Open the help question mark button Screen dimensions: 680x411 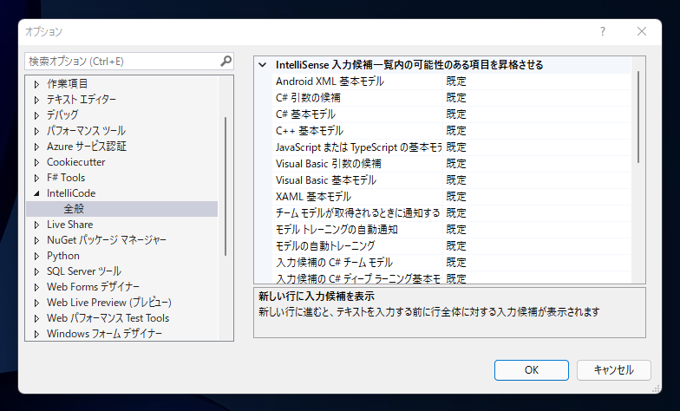click(603, 32)
